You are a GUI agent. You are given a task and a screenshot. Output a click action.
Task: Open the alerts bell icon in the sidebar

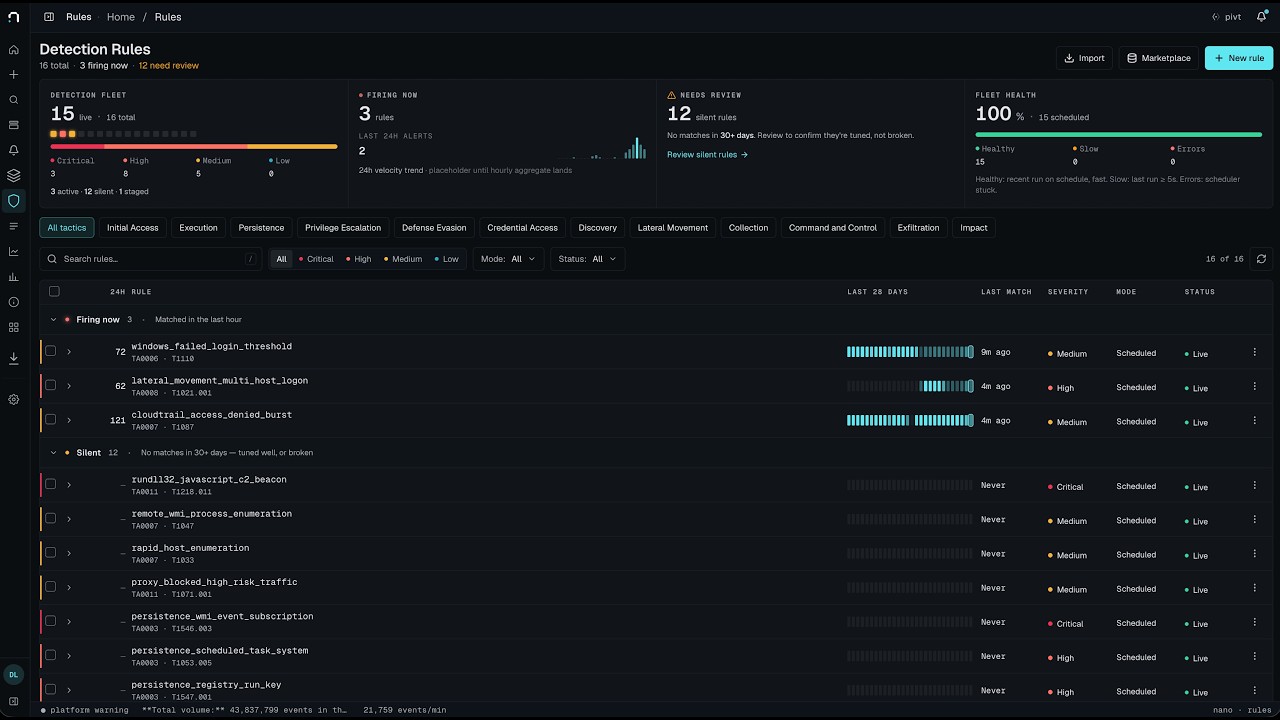click(x=13, y=150)
